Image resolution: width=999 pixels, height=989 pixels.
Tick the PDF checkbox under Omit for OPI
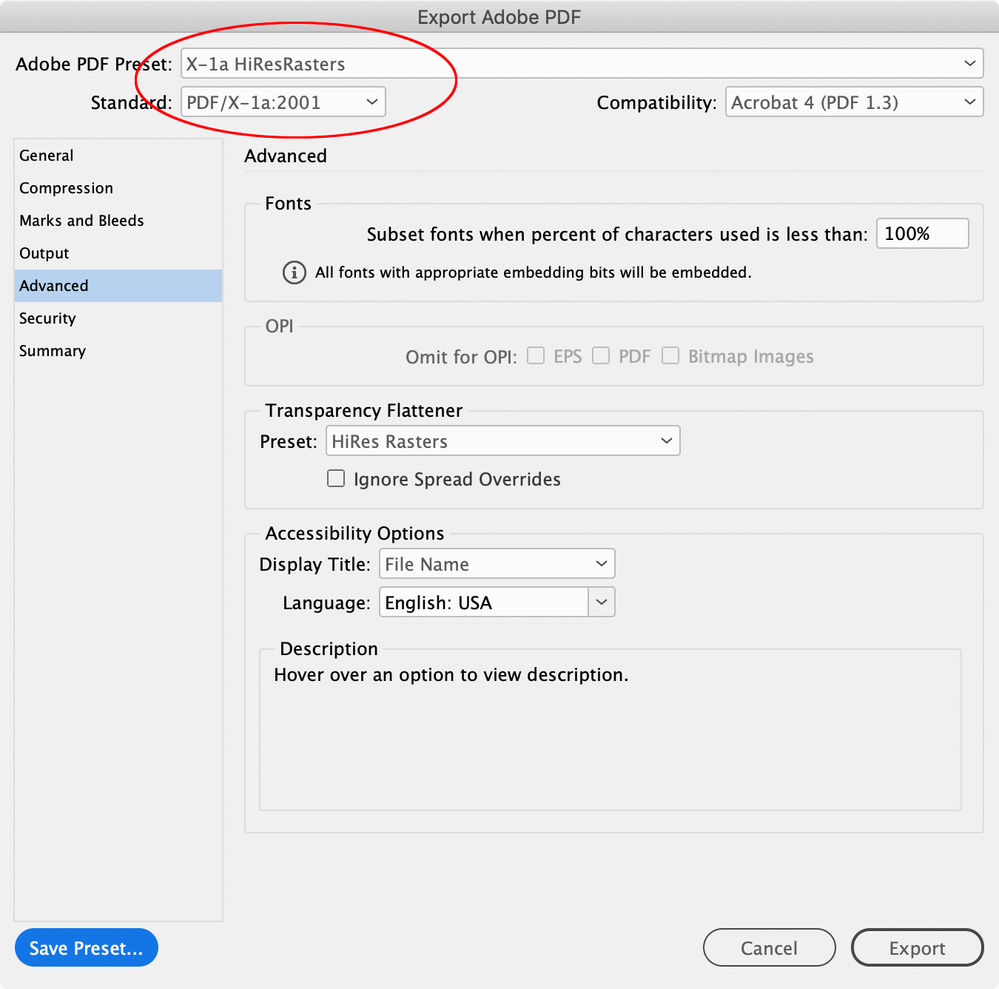pos(601,356)
